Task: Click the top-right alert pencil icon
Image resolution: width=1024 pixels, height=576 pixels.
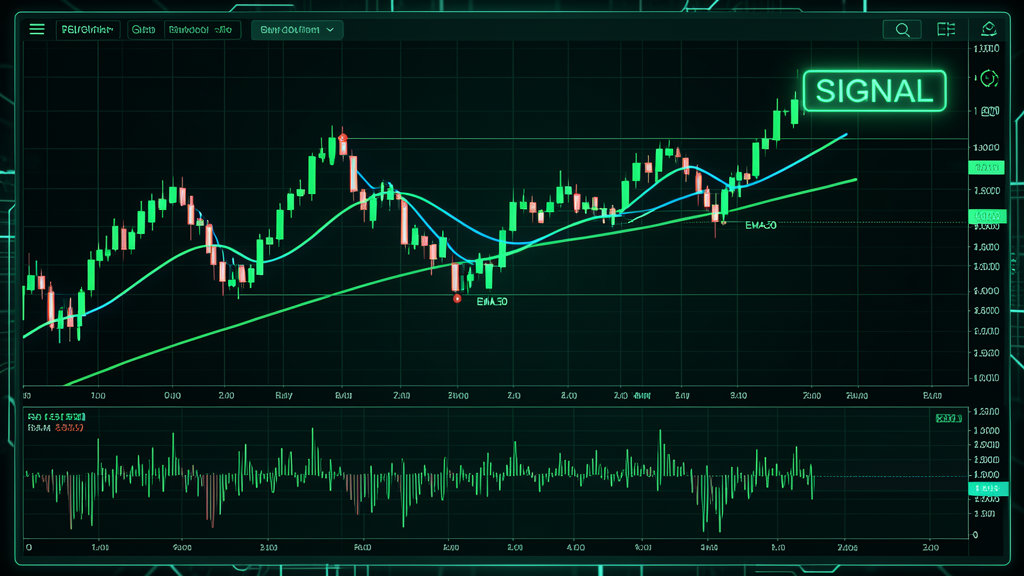Action: [x=989, y=29]
